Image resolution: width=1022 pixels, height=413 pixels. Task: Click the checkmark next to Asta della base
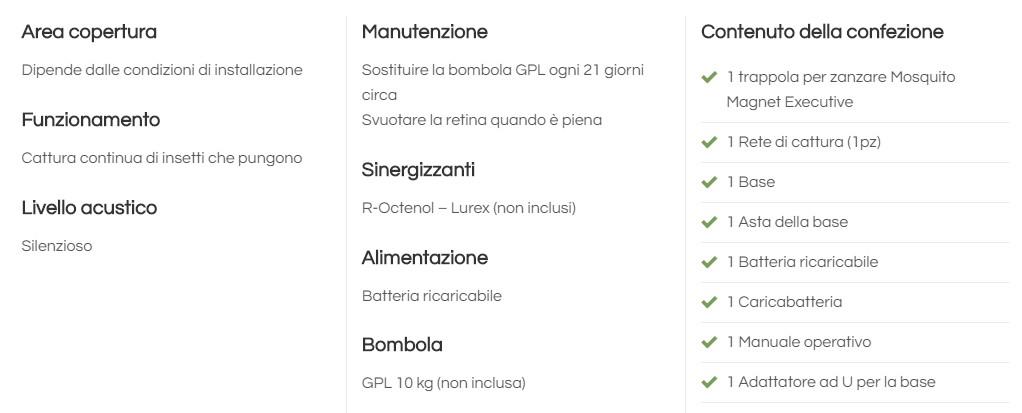point(708,222)
